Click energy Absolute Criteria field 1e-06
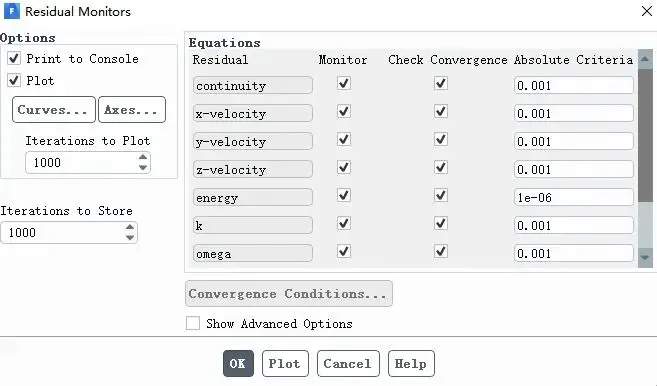The image size is (657, 386). (574, 197)
